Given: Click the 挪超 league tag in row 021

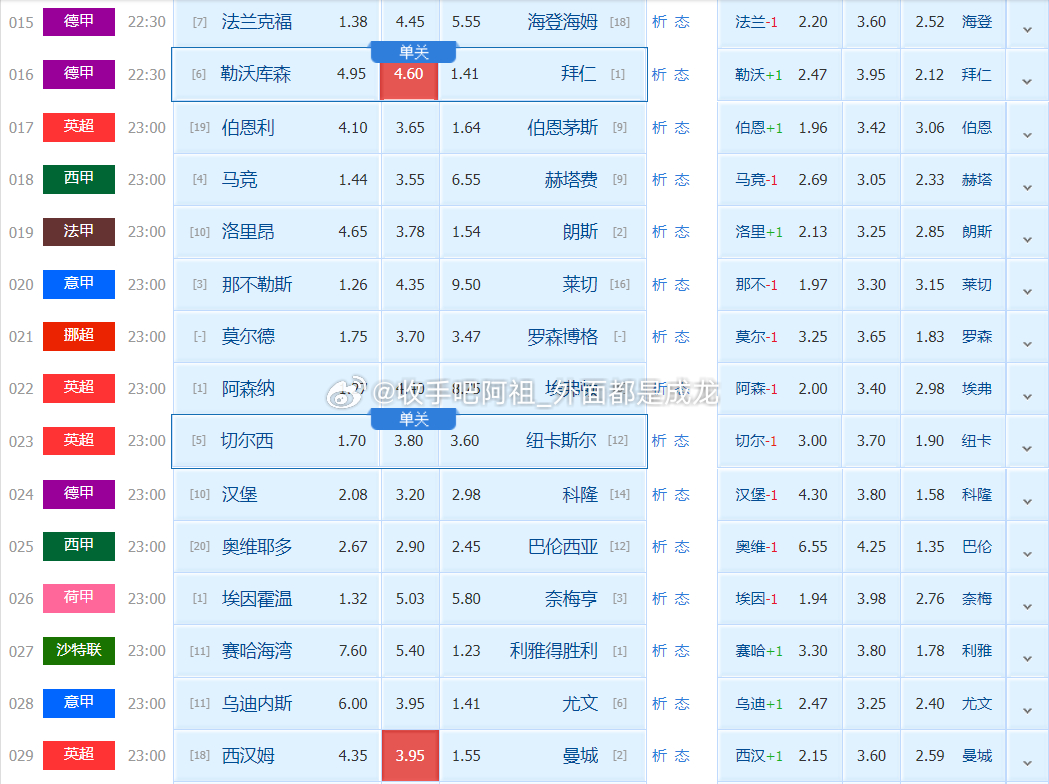Looking at the screenshot, I should tap(79, 336).
